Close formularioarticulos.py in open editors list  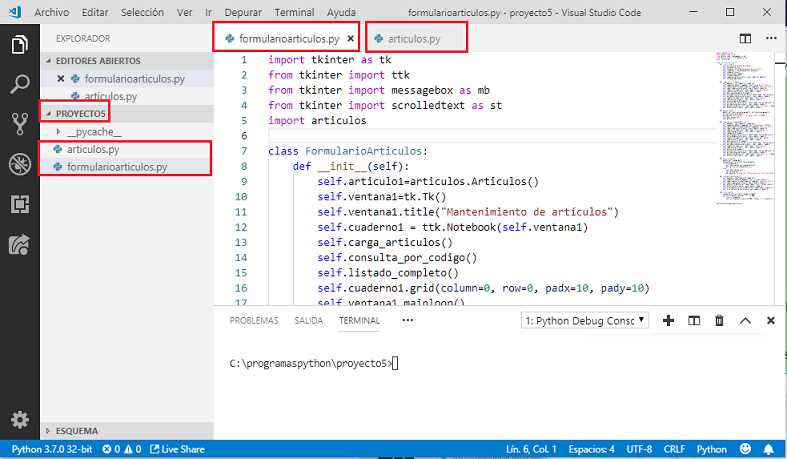click(60, 79)
